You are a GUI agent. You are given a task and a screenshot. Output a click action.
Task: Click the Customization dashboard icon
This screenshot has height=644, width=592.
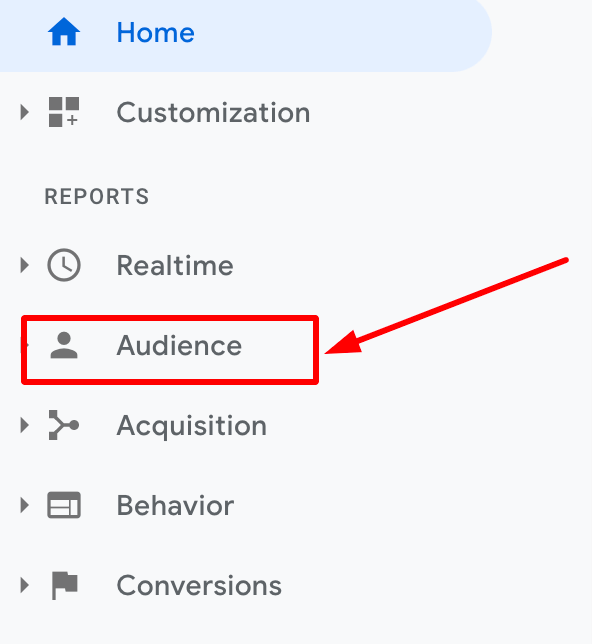point(64,112)
